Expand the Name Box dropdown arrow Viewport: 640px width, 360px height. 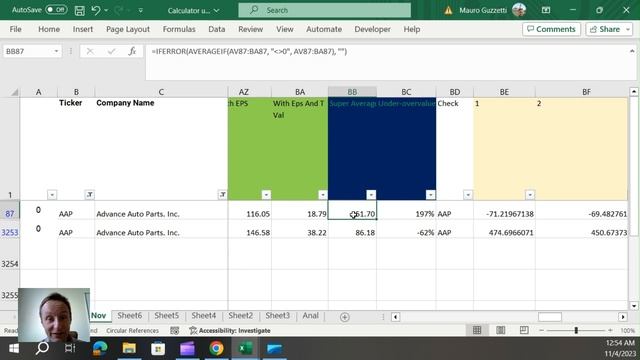56,51
